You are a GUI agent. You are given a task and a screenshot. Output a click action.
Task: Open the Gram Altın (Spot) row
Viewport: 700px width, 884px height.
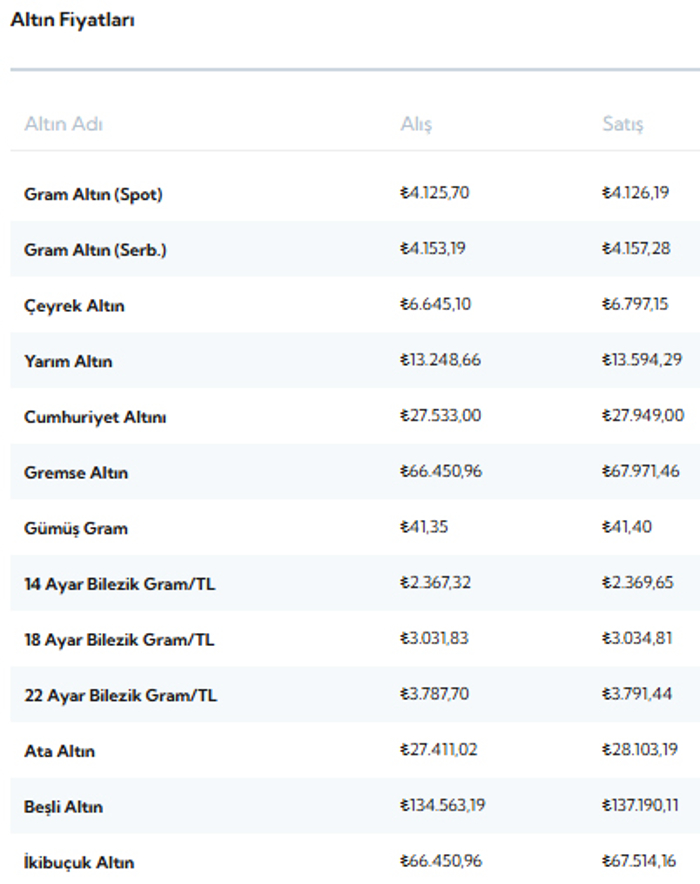[355, 193]
